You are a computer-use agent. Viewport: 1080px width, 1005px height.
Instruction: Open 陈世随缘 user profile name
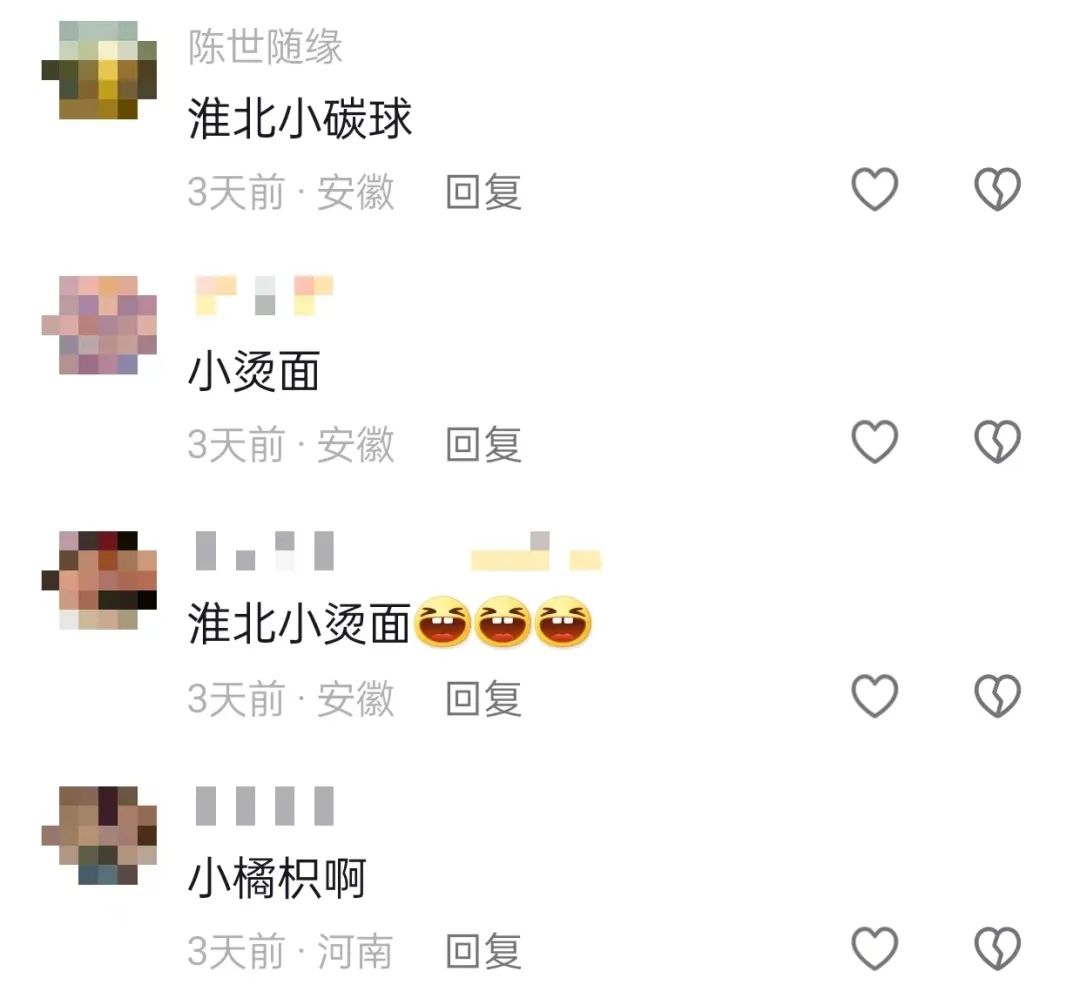[x=265, y=47]
